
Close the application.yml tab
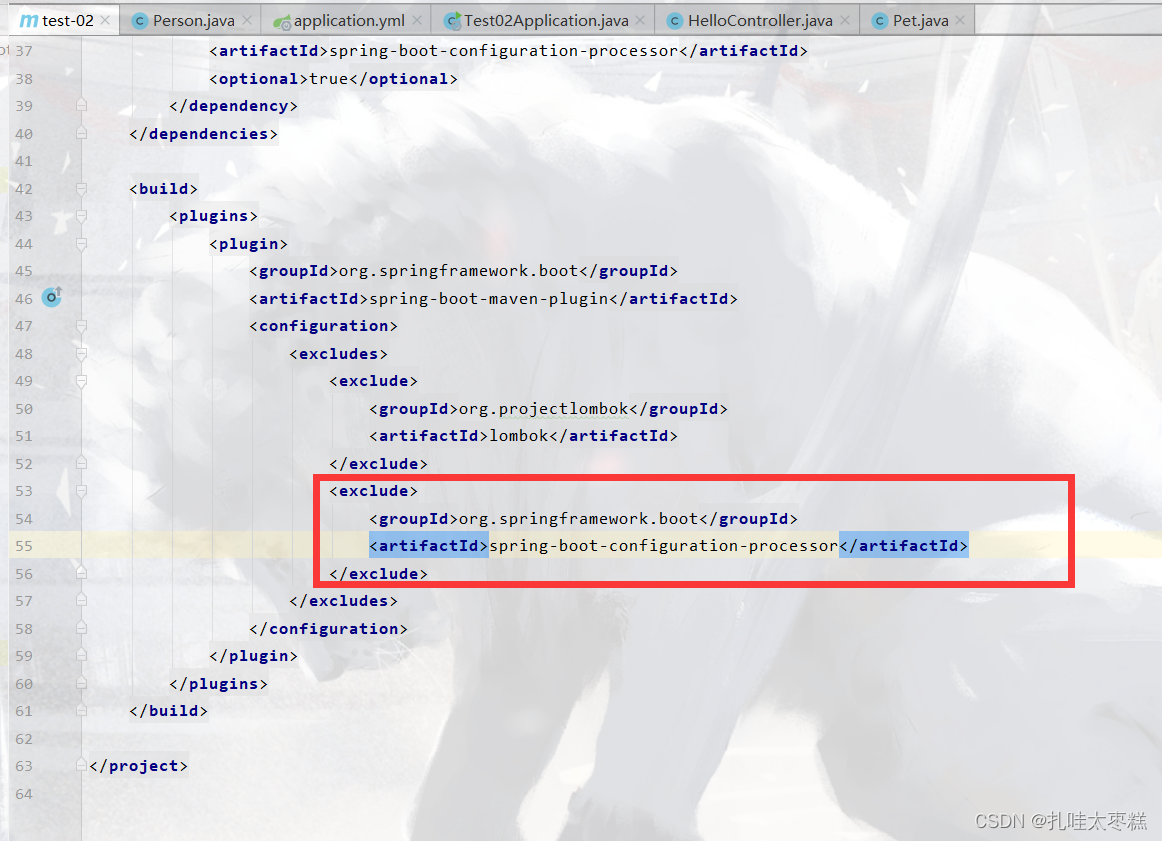point(417,21)
